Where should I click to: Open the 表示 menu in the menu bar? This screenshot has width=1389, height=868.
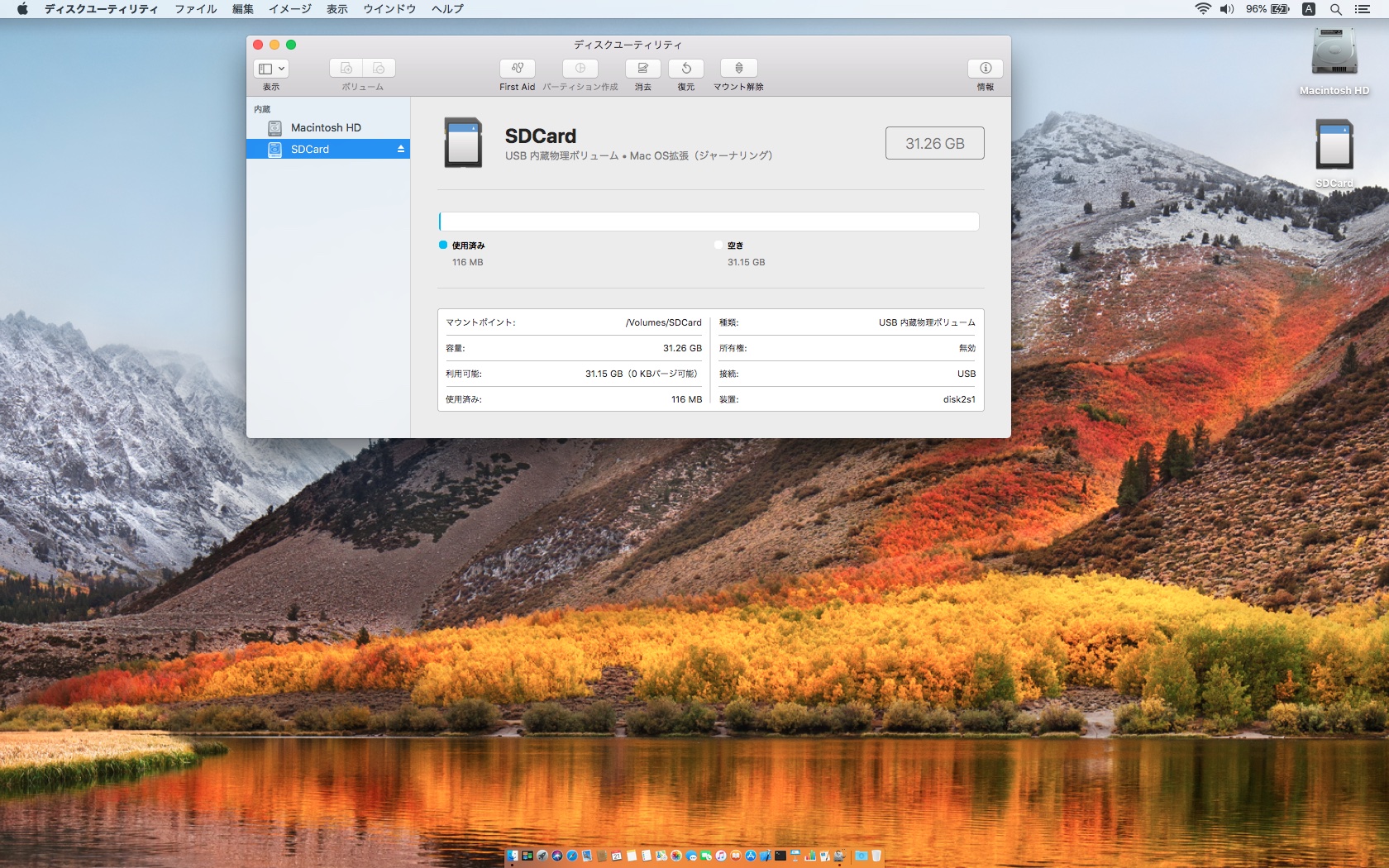point(337,9)
